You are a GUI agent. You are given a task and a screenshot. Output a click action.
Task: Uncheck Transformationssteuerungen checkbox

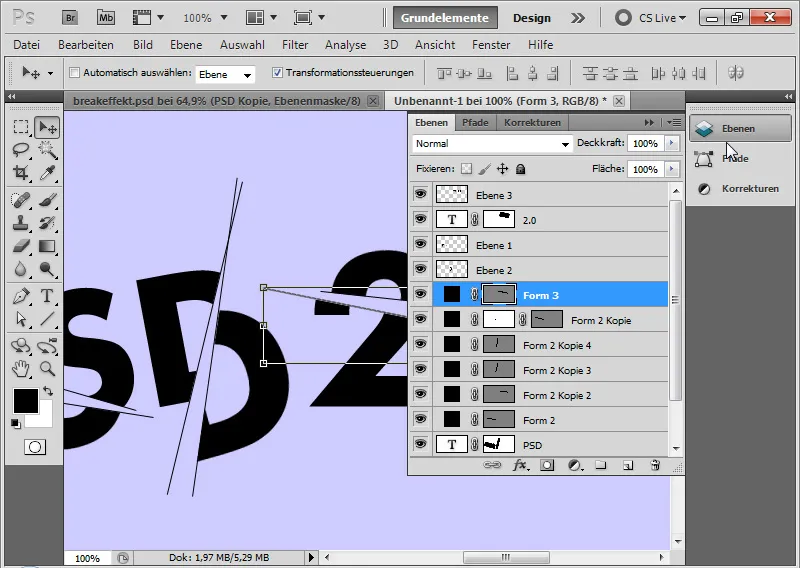[277, 73]
